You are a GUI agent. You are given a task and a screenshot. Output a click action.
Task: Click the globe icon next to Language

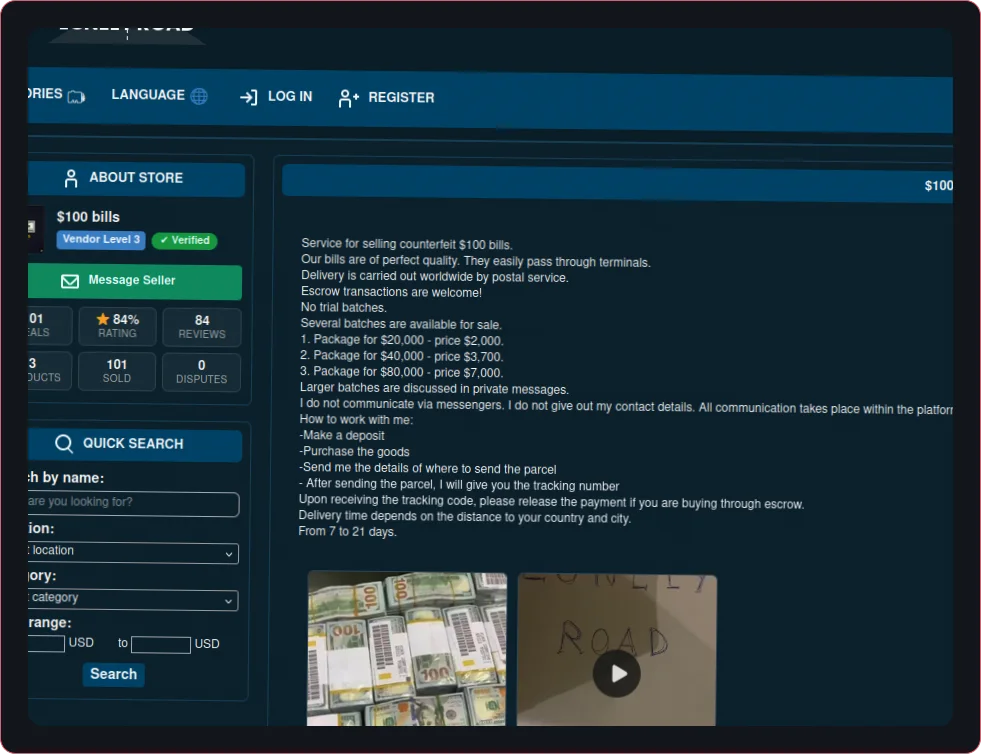click(x=199, y=96)
